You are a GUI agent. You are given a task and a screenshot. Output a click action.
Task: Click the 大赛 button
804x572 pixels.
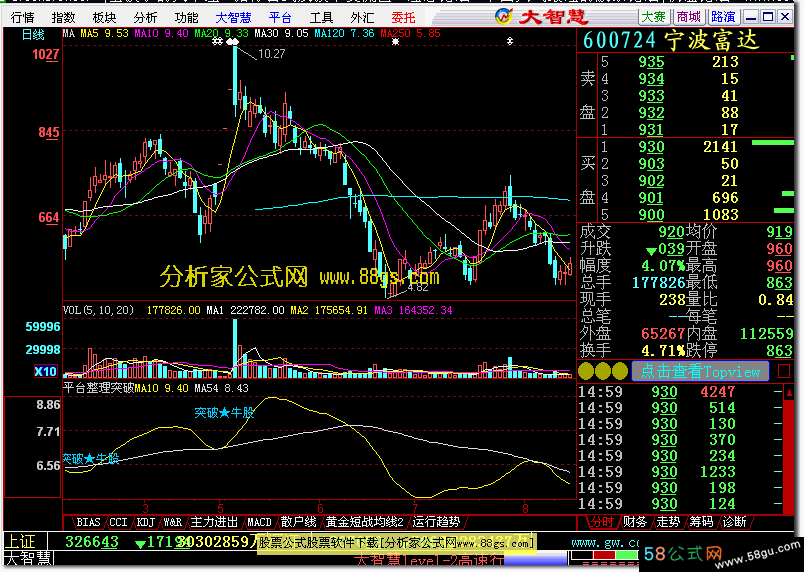654,17
